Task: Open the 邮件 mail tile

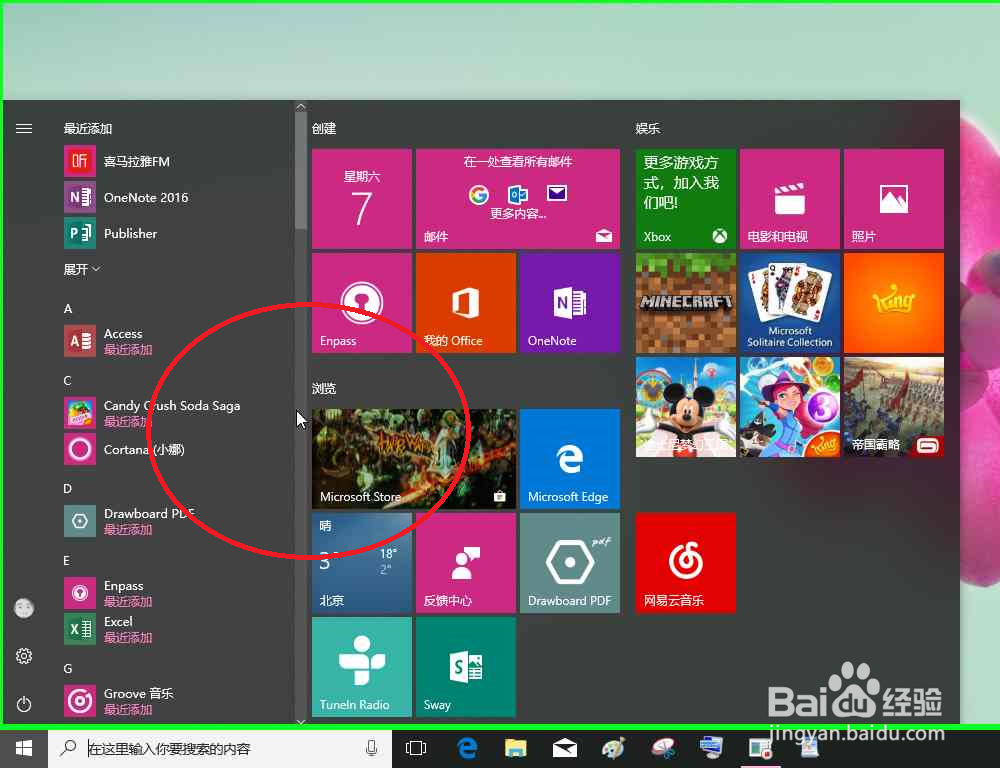Action: click(518, 199)
